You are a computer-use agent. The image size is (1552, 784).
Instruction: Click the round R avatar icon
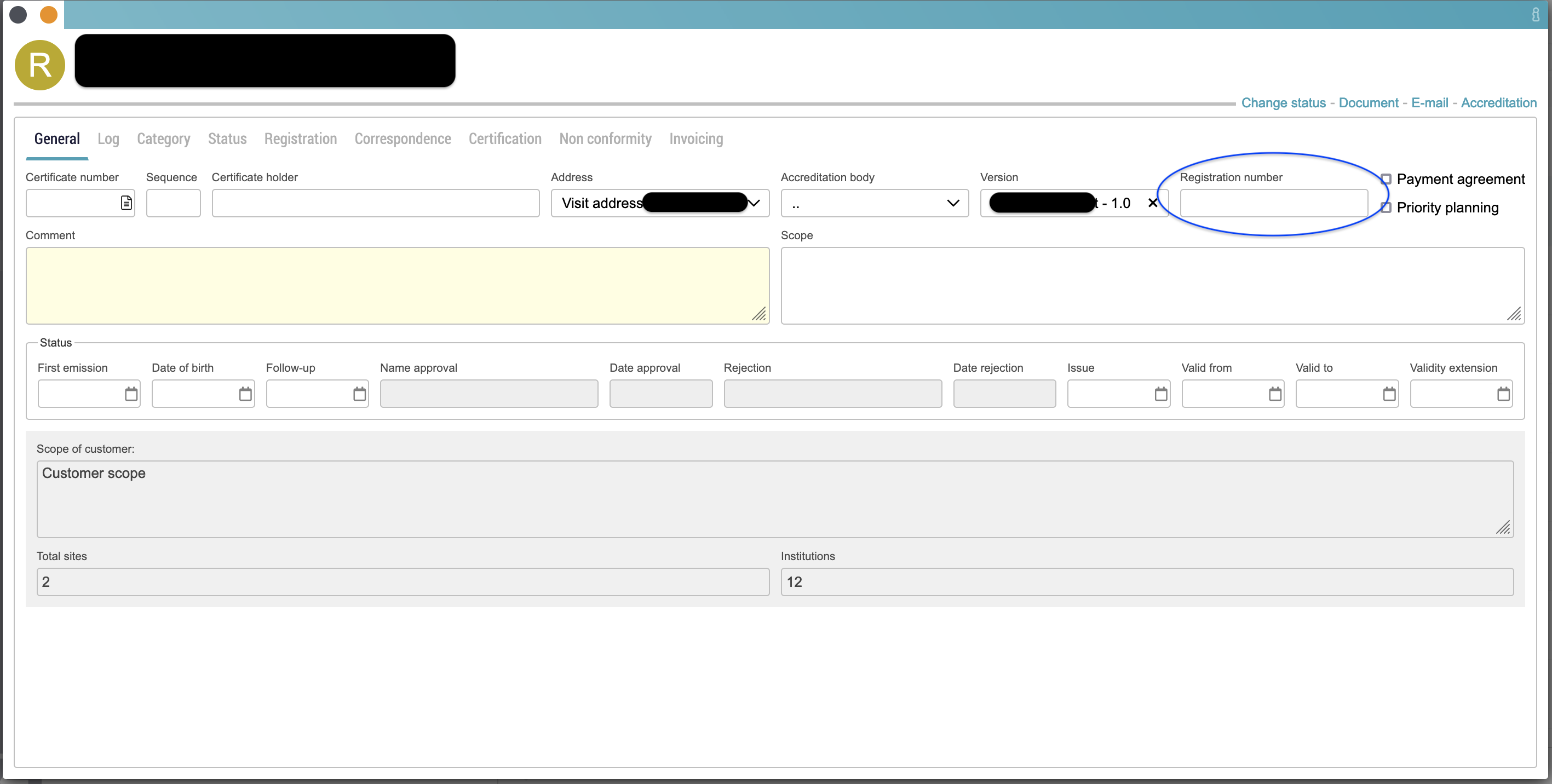(40, 65)
